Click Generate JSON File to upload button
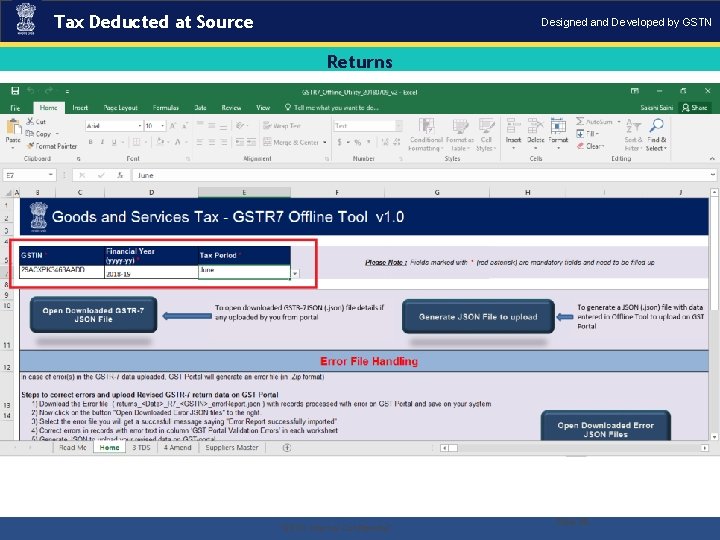Viewport: 720px width, 540px height. [x=478, y=316]
